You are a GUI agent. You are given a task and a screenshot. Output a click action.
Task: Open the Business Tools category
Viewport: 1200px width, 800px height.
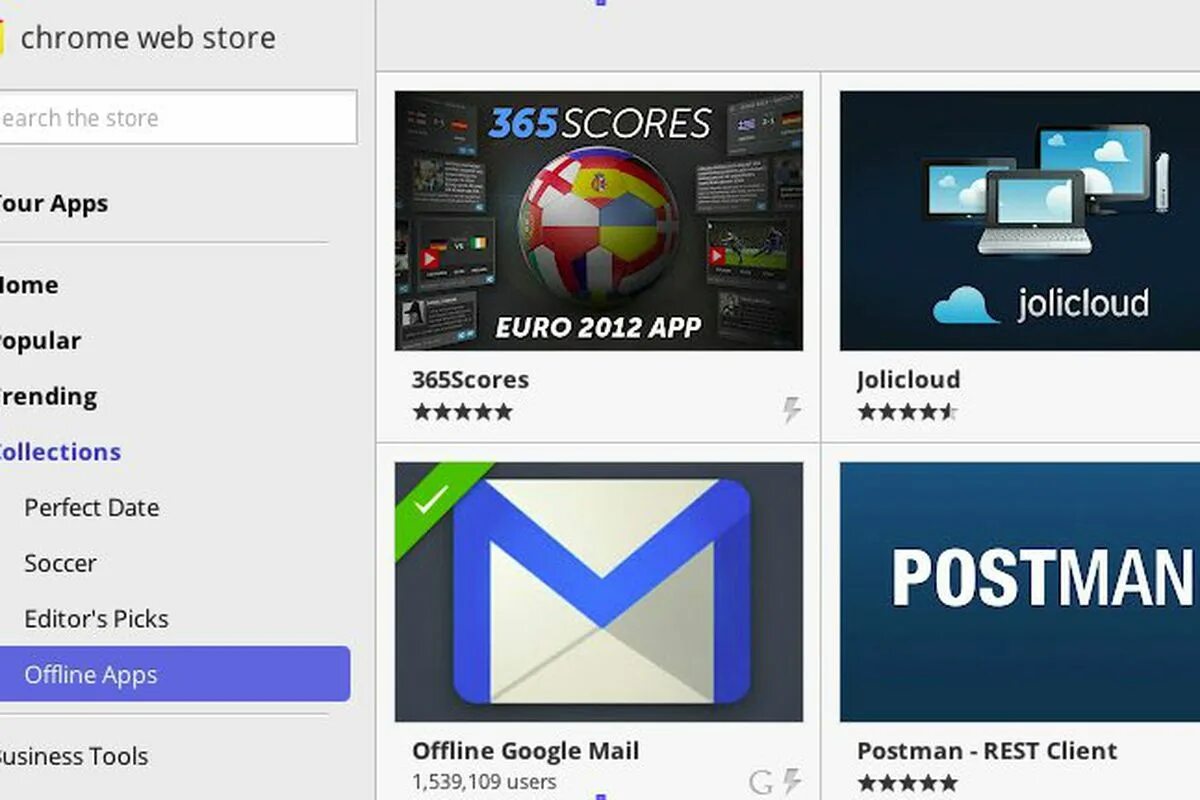74,756
